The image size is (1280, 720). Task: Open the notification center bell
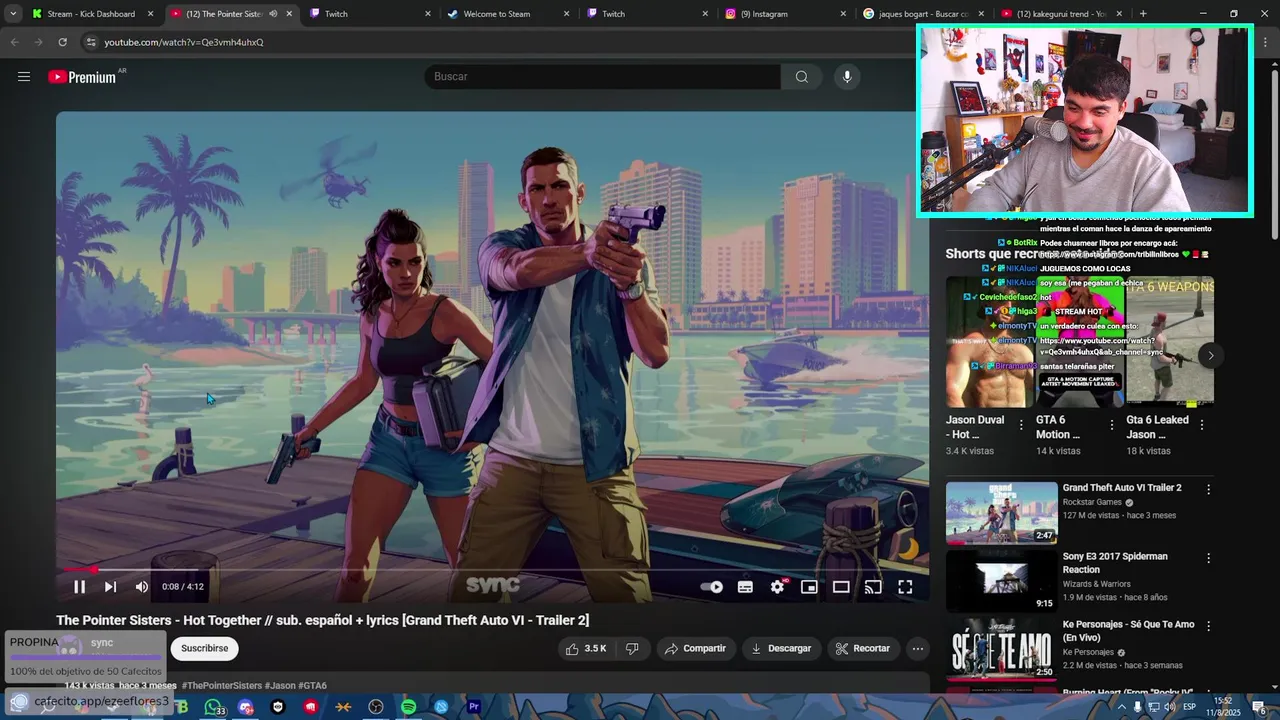click(1260, 707)
